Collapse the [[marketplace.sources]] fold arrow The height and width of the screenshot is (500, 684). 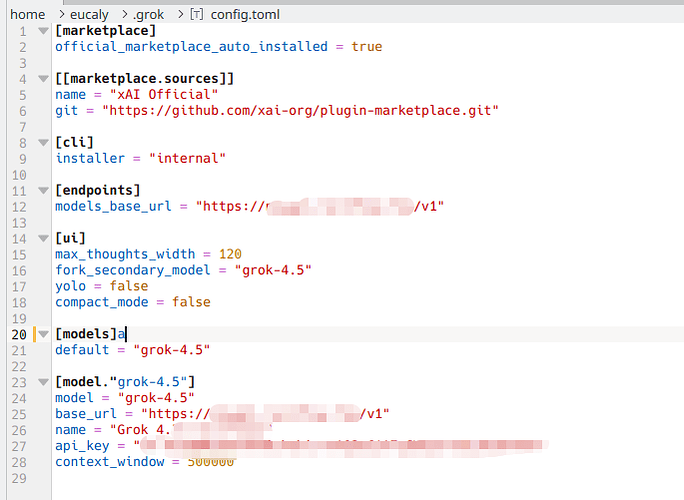(x=43, y=79)
